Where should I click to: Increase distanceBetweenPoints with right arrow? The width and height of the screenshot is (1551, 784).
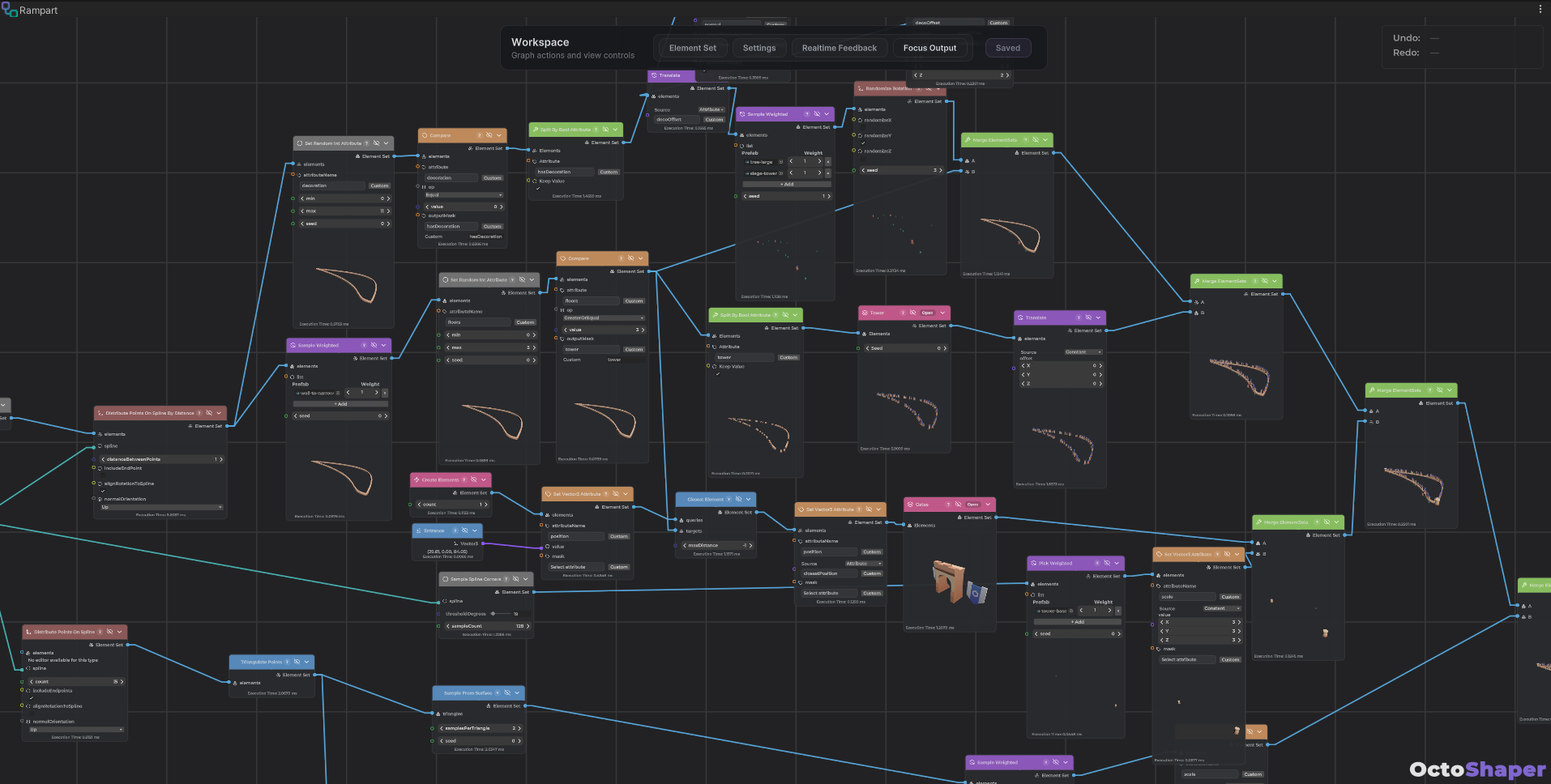point(220,459)
